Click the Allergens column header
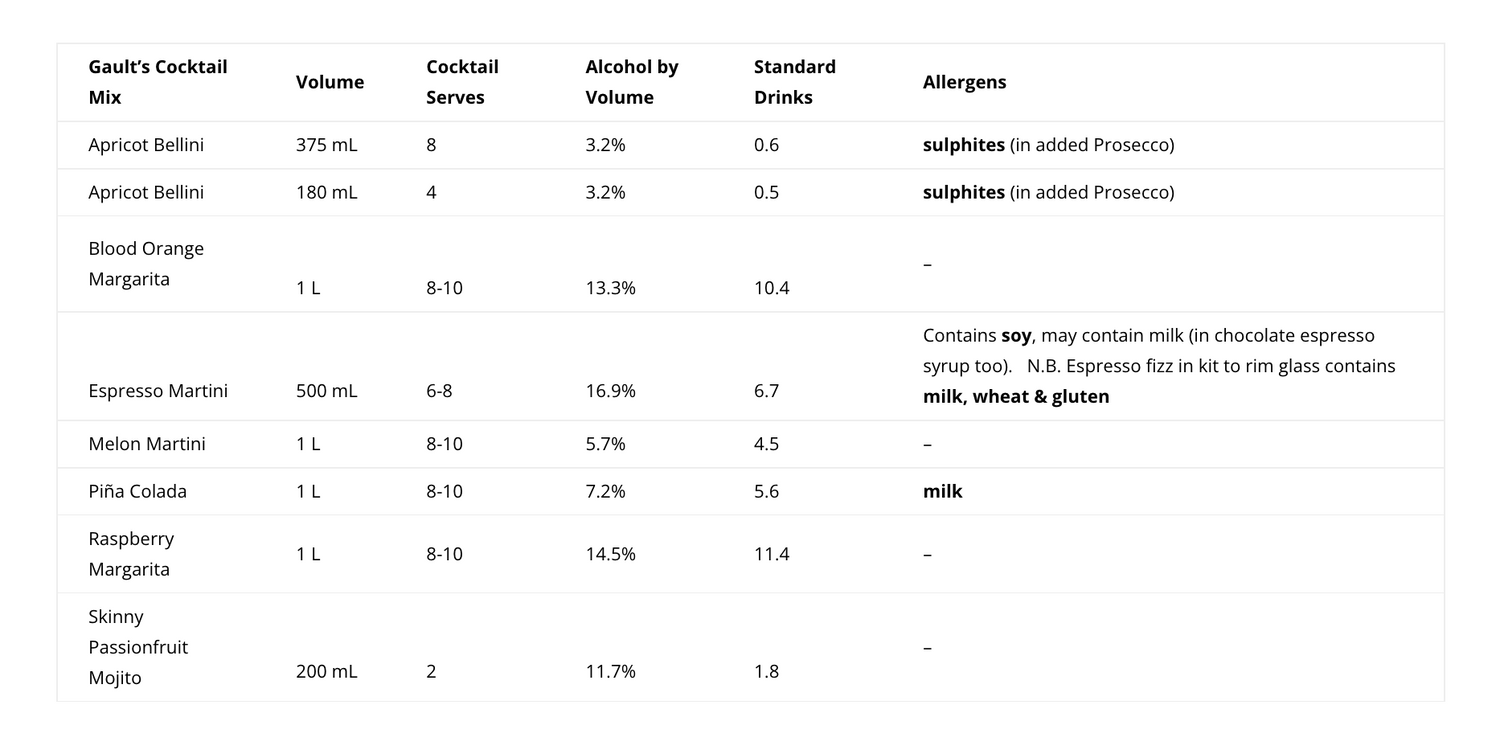The height and width of the screenshot is (746, 1500). point(964,82)
